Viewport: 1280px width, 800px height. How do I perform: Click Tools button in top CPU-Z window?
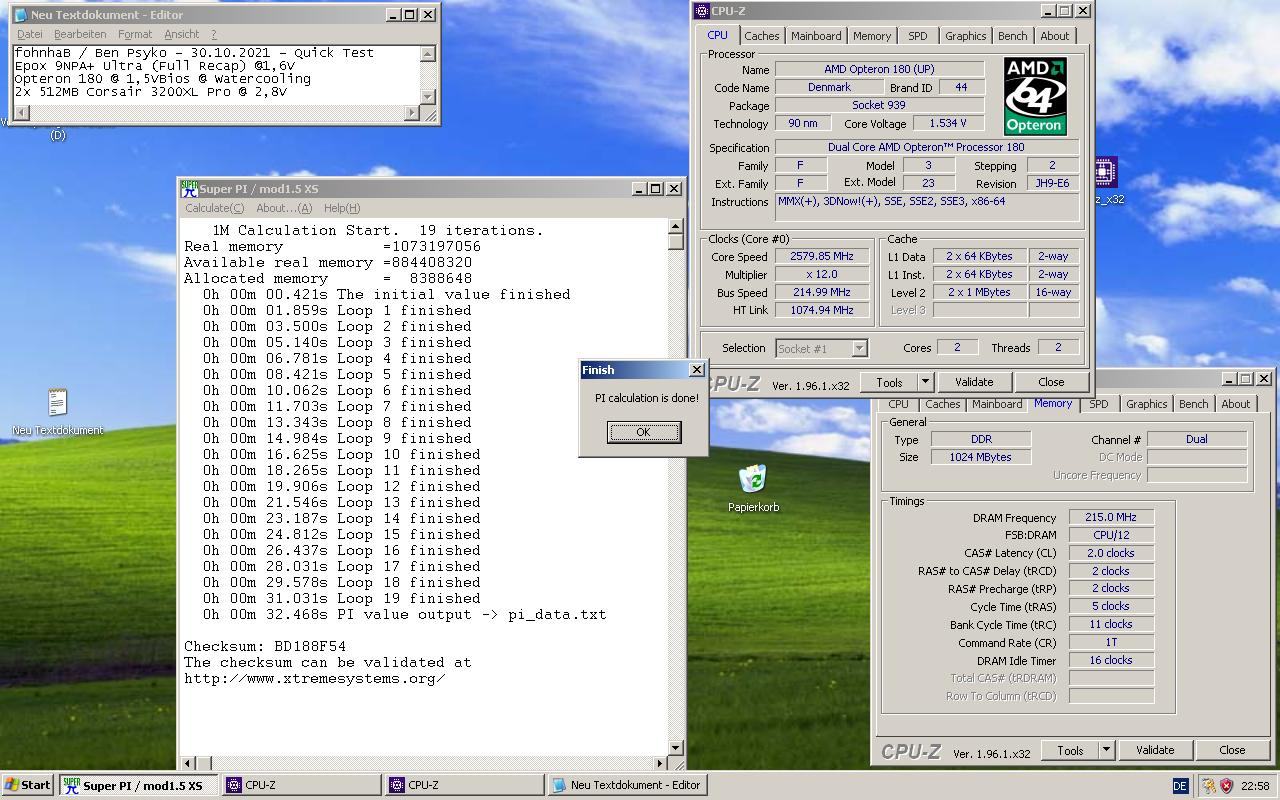pyautogui.click(x=889, y=382)
